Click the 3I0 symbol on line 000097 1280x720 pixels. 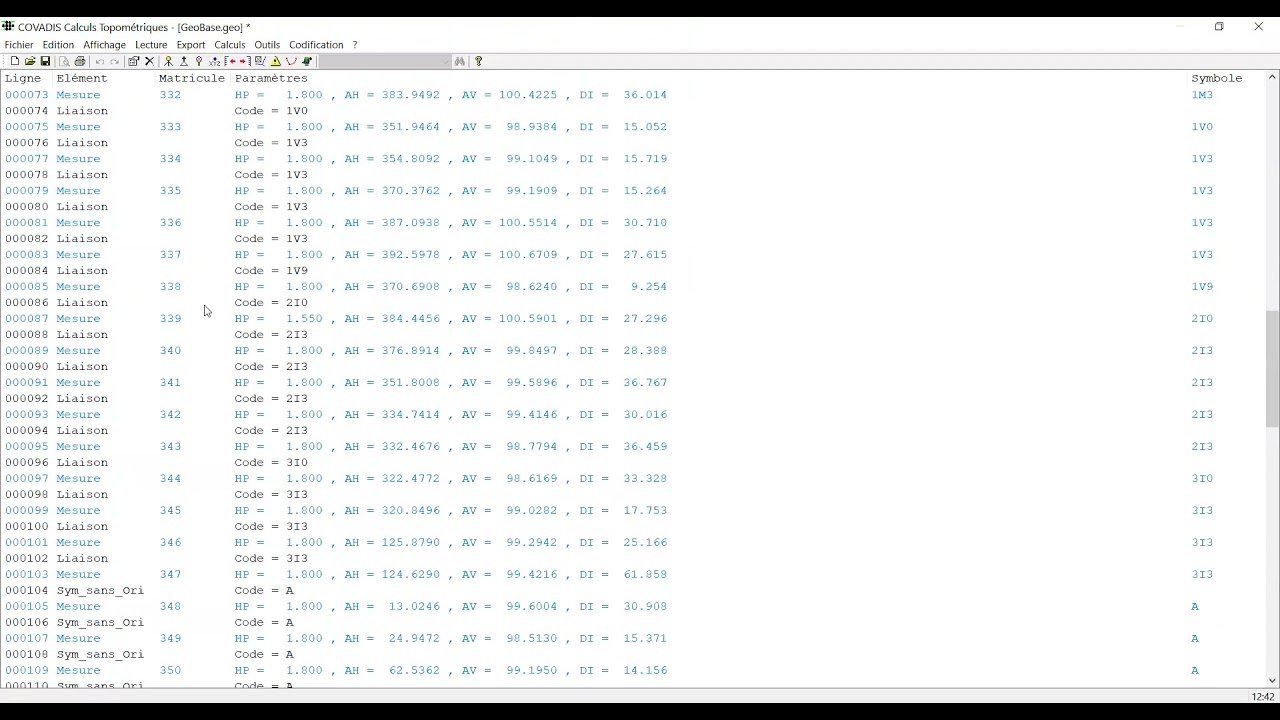click(1202, 479)
